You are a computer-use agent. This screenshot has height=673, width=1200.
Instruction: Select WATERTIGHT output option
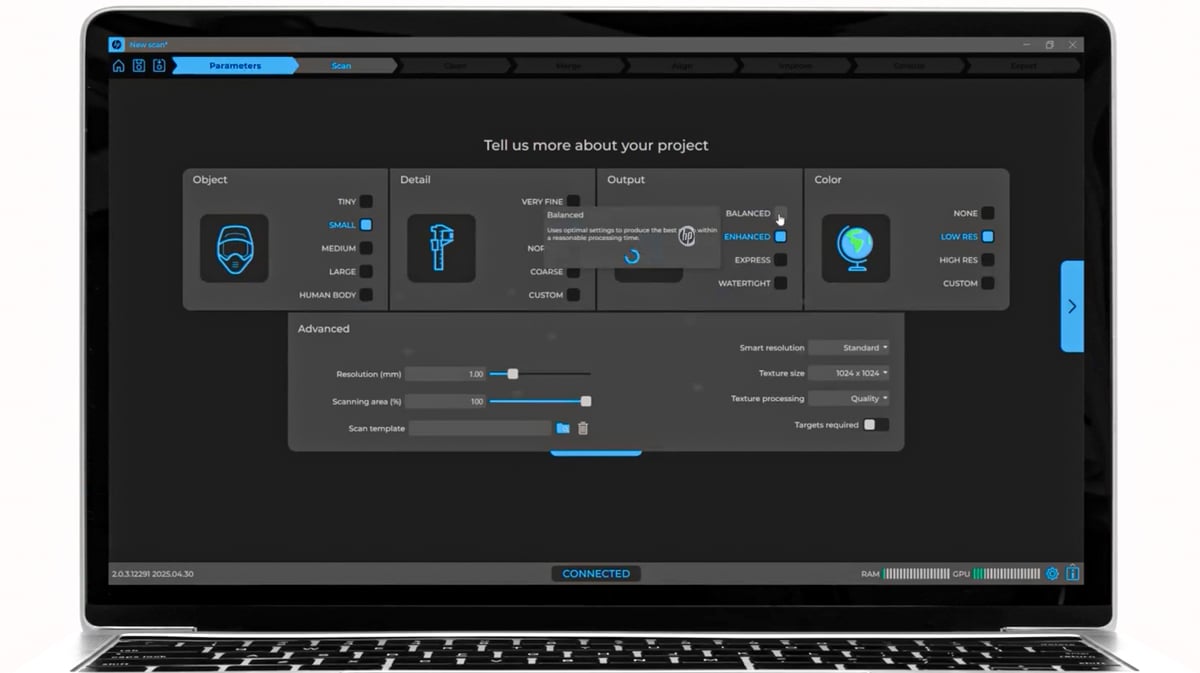(x=781, y=283)
